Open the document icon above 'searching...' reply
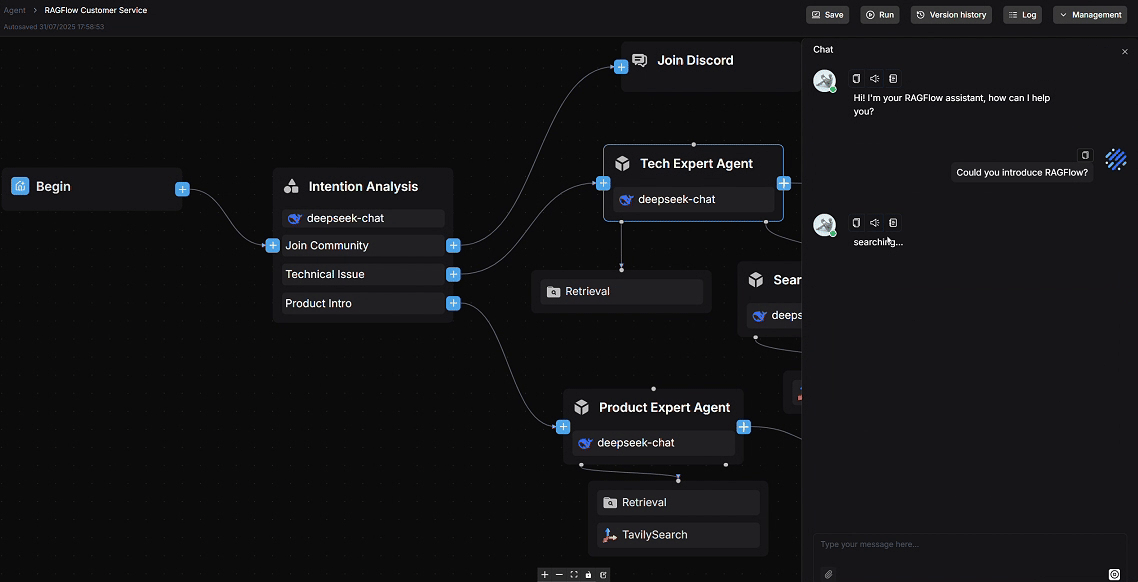The height and width of the screenshot is (582, 1138). click(893, 223)
